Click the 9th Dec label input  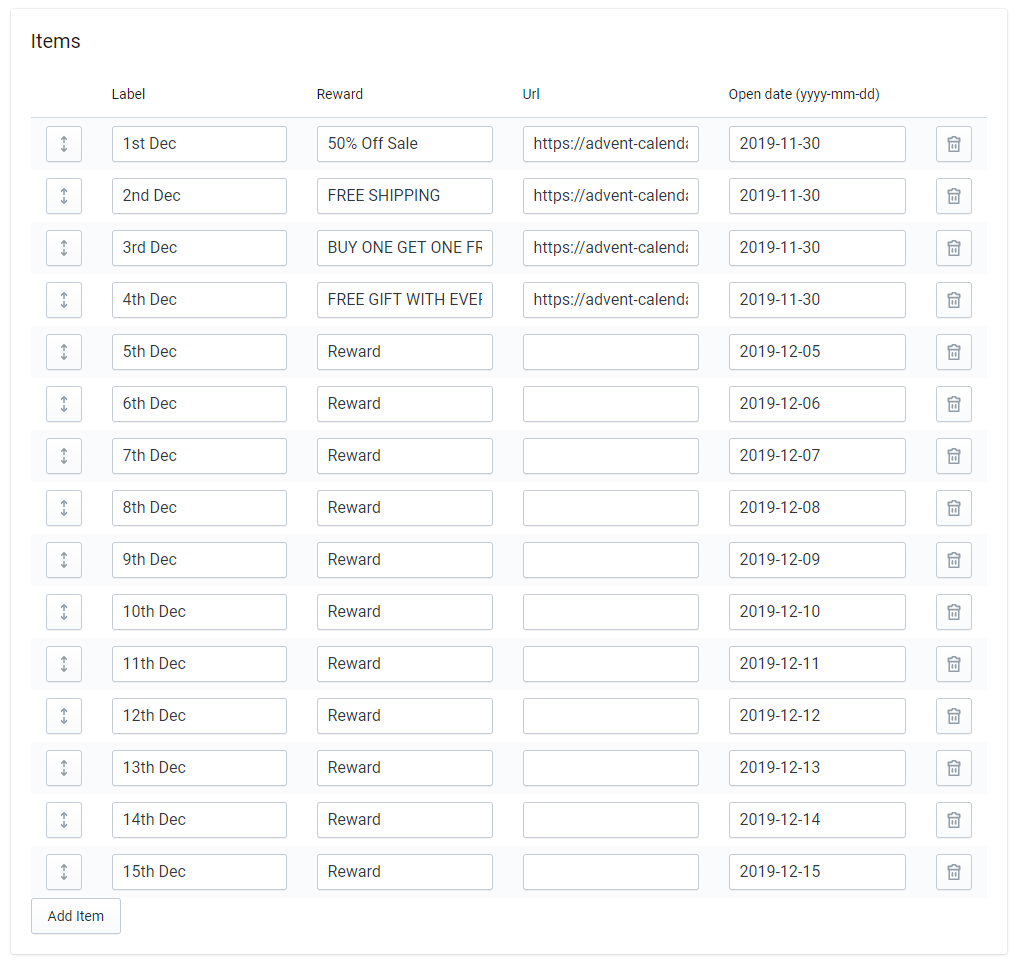pos(199,560)
